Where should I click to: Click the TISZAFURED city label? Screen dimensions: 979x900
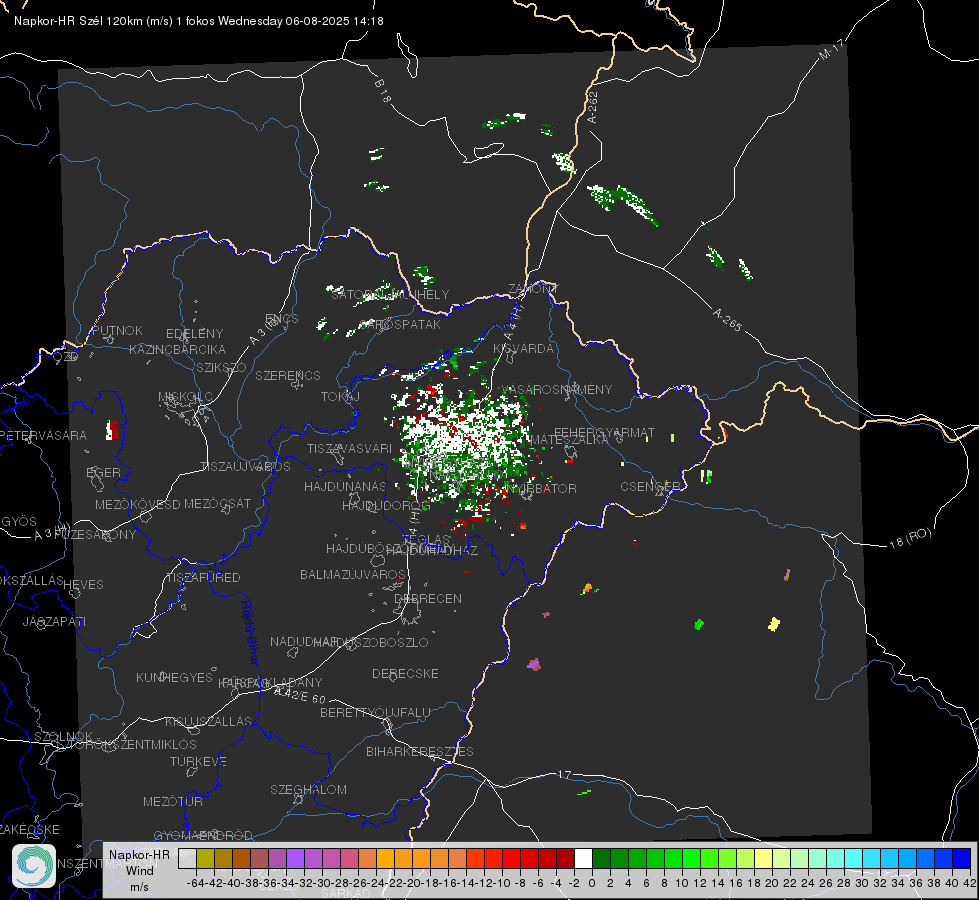(203, 577)
